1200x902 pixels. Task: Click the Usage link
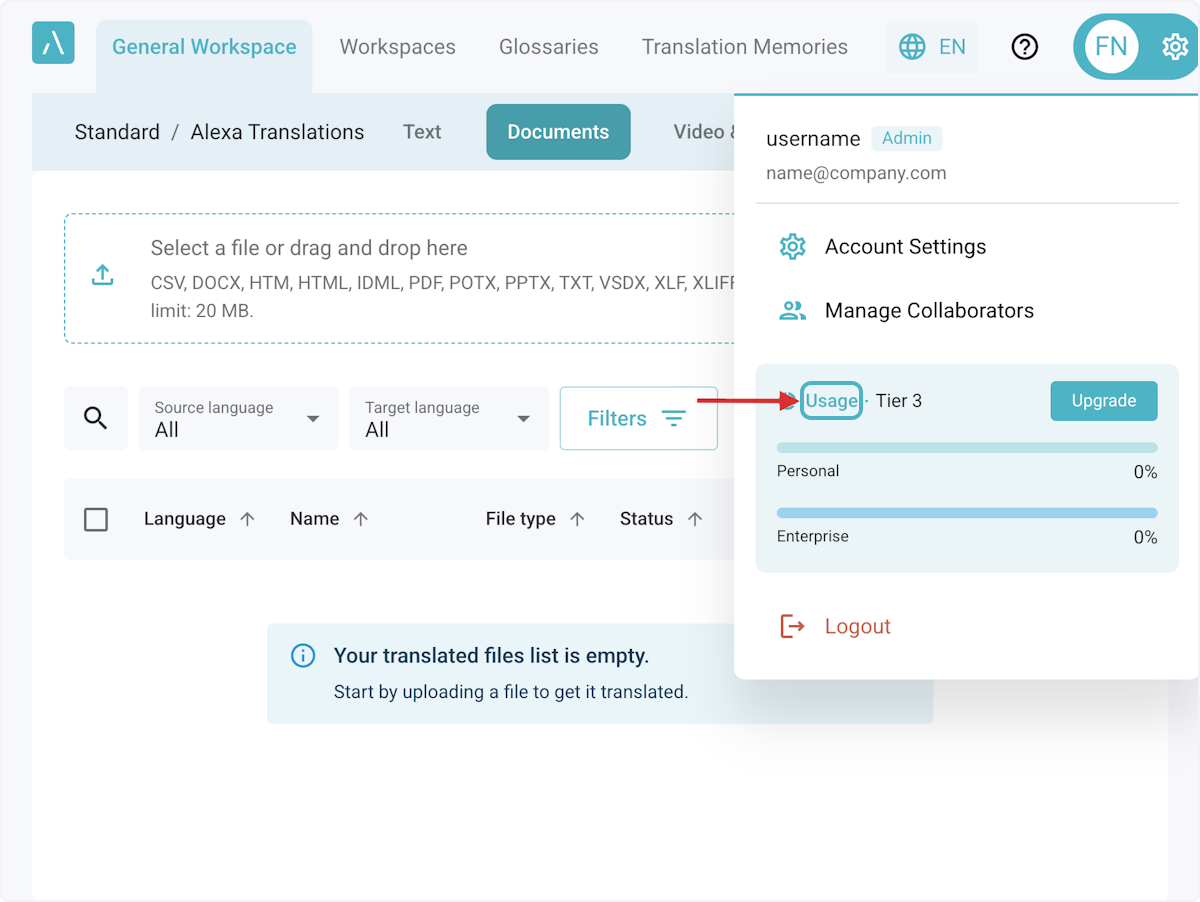(x=831, y=401)
